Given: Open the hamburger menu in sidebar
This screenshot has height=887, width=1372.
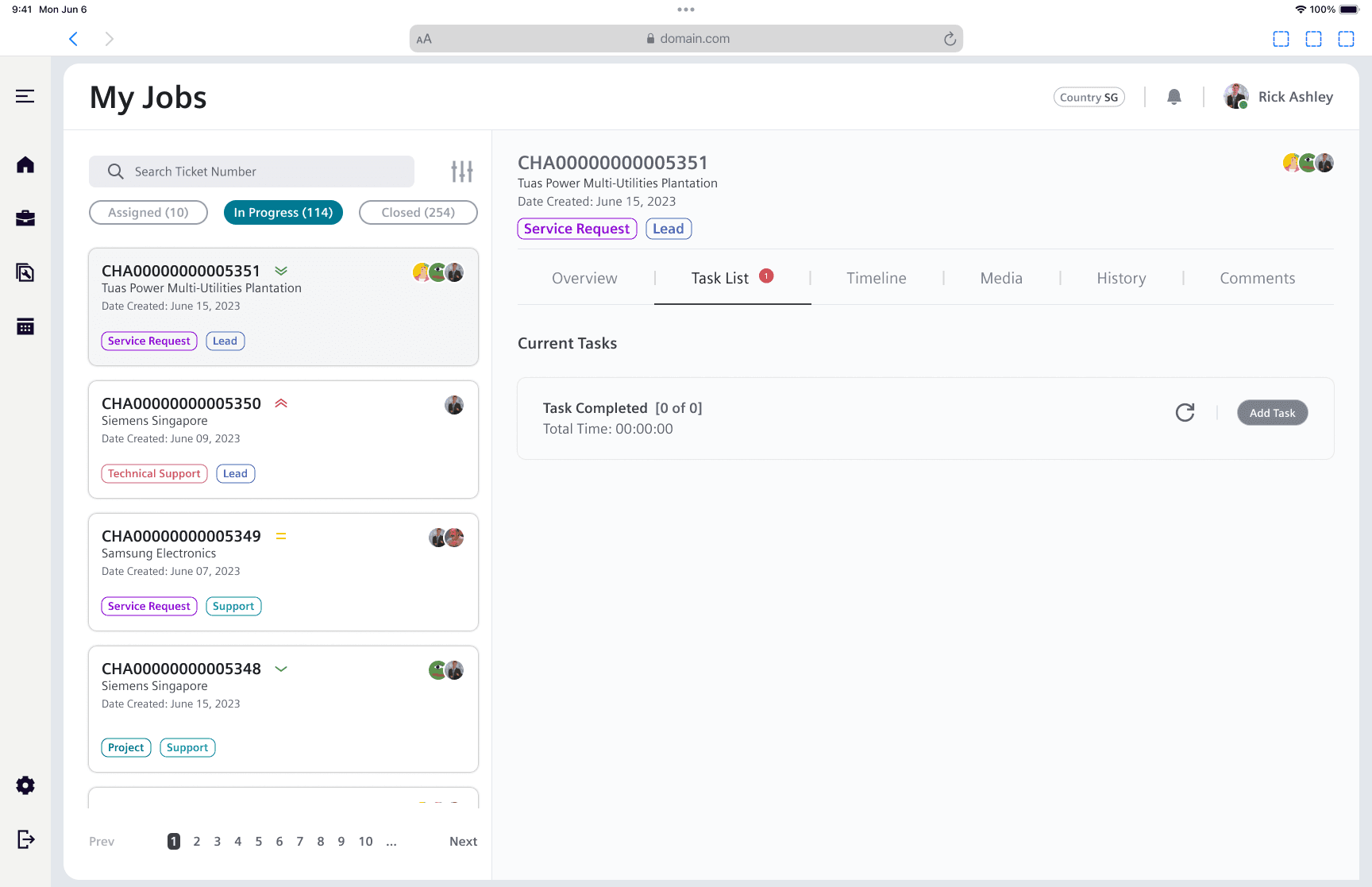Looking at the screenshot, I should click(x=25, y=96).
